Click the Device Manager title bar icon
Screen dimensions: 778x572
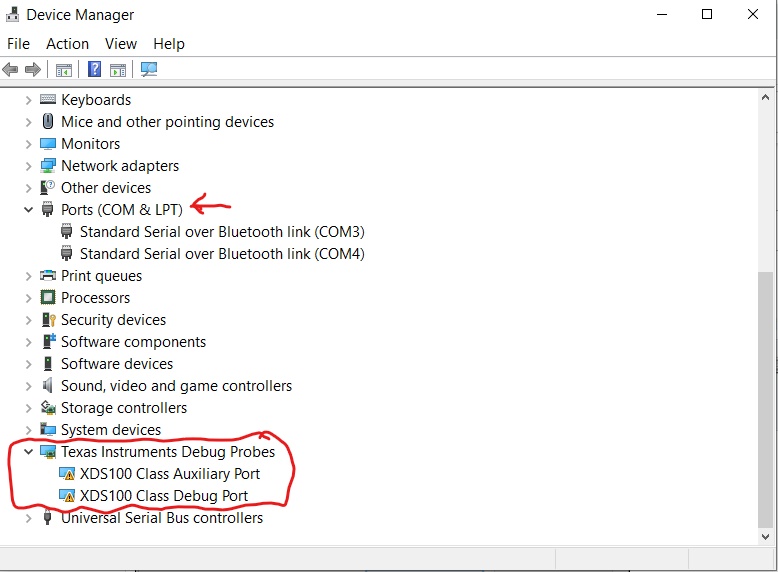click(x=13, y=15)
